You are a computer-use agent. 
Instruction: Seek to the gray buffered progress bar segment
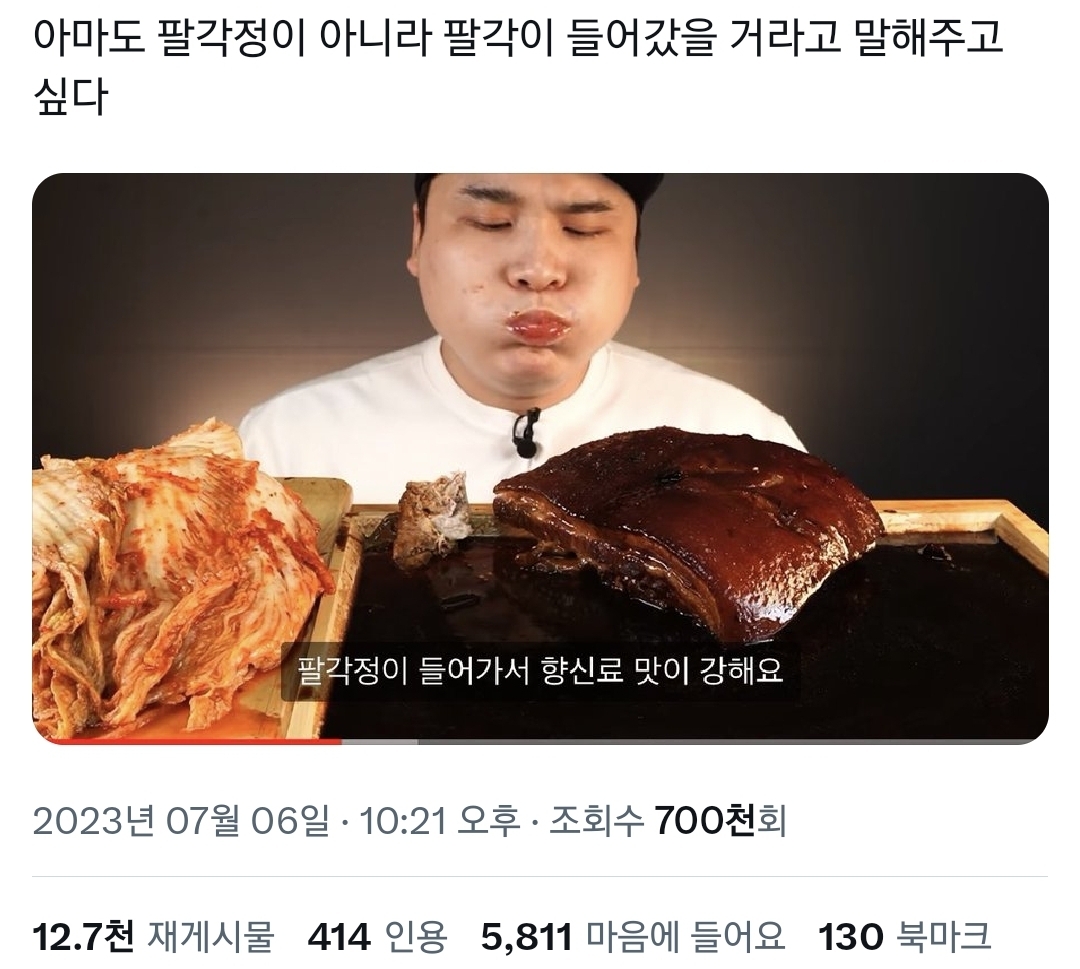[x=380, y=742]
